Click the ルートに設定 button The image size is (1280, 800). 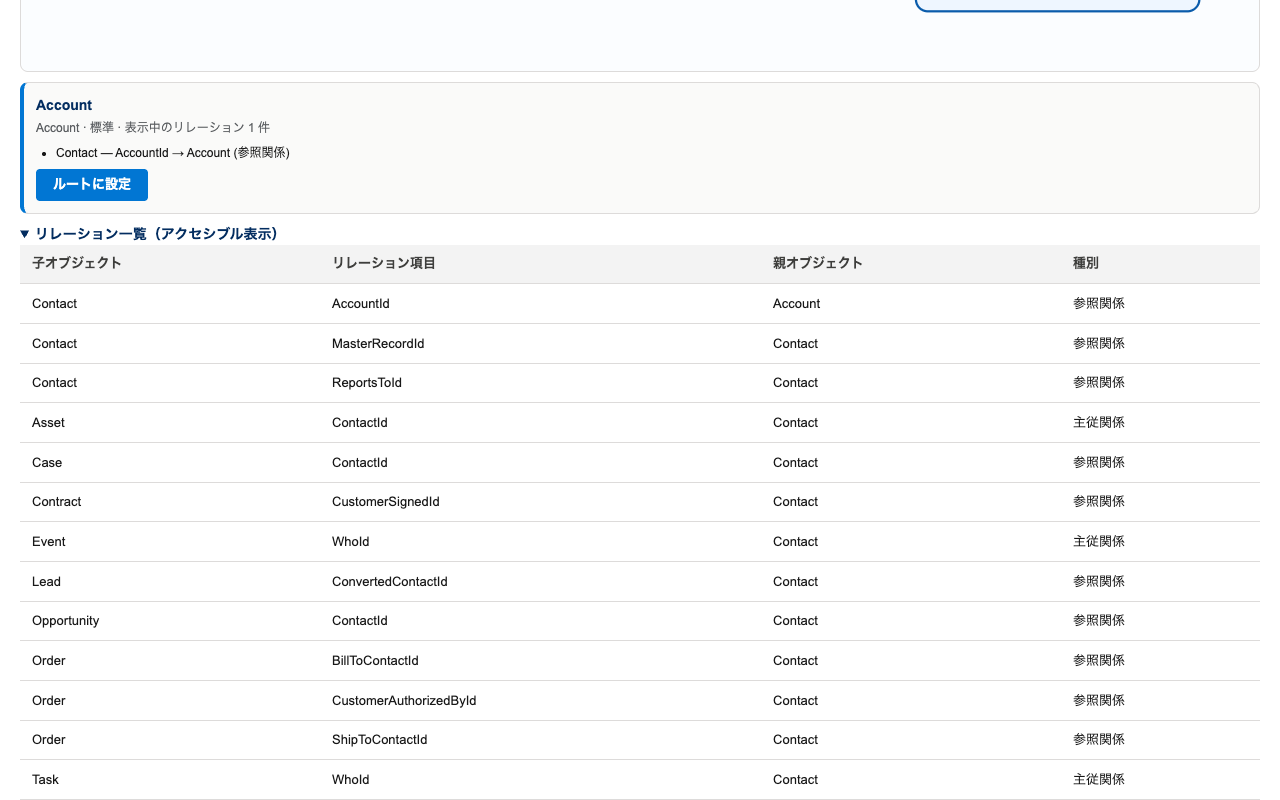pos(92,185)
